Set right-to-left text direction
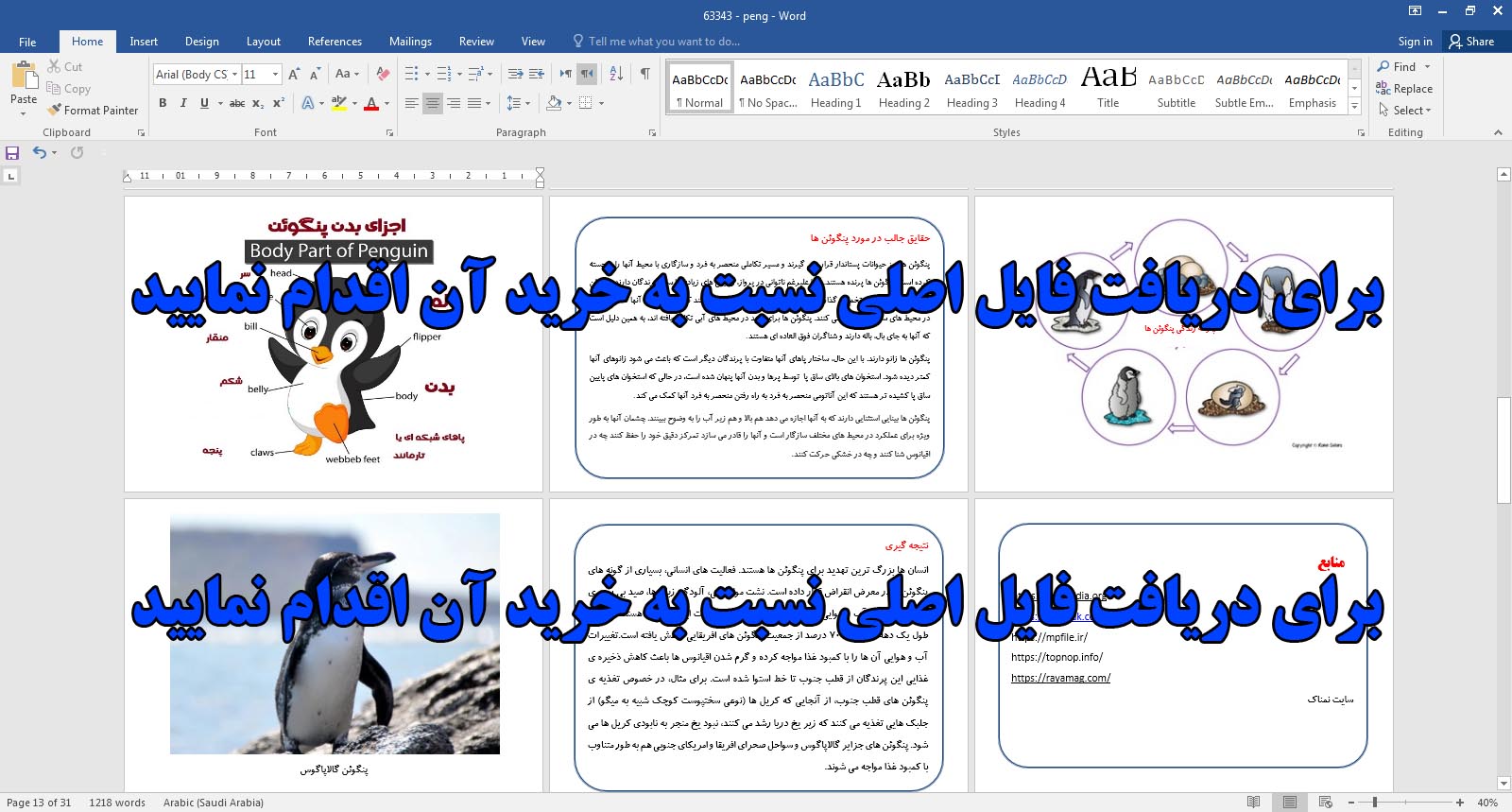Viewport: 1512px width, 812px height. tap(587, 74)
